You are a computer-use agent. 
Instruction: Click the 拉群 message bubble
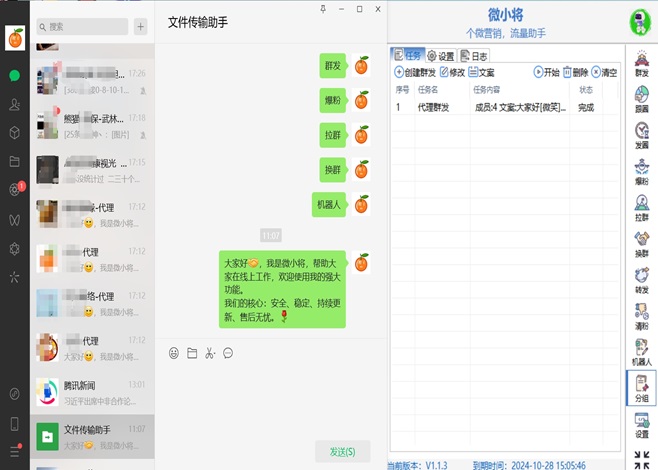click(x=333, y=135)
